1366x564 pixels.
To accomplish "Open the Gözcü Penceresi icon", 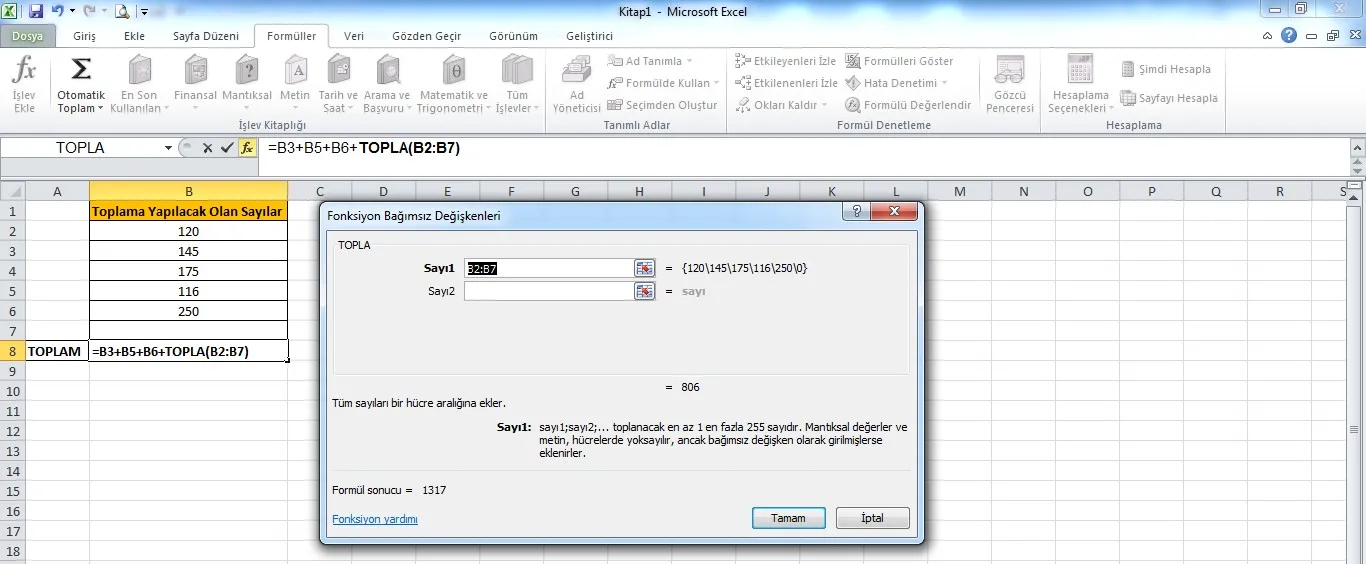I will click(1009, 72).
